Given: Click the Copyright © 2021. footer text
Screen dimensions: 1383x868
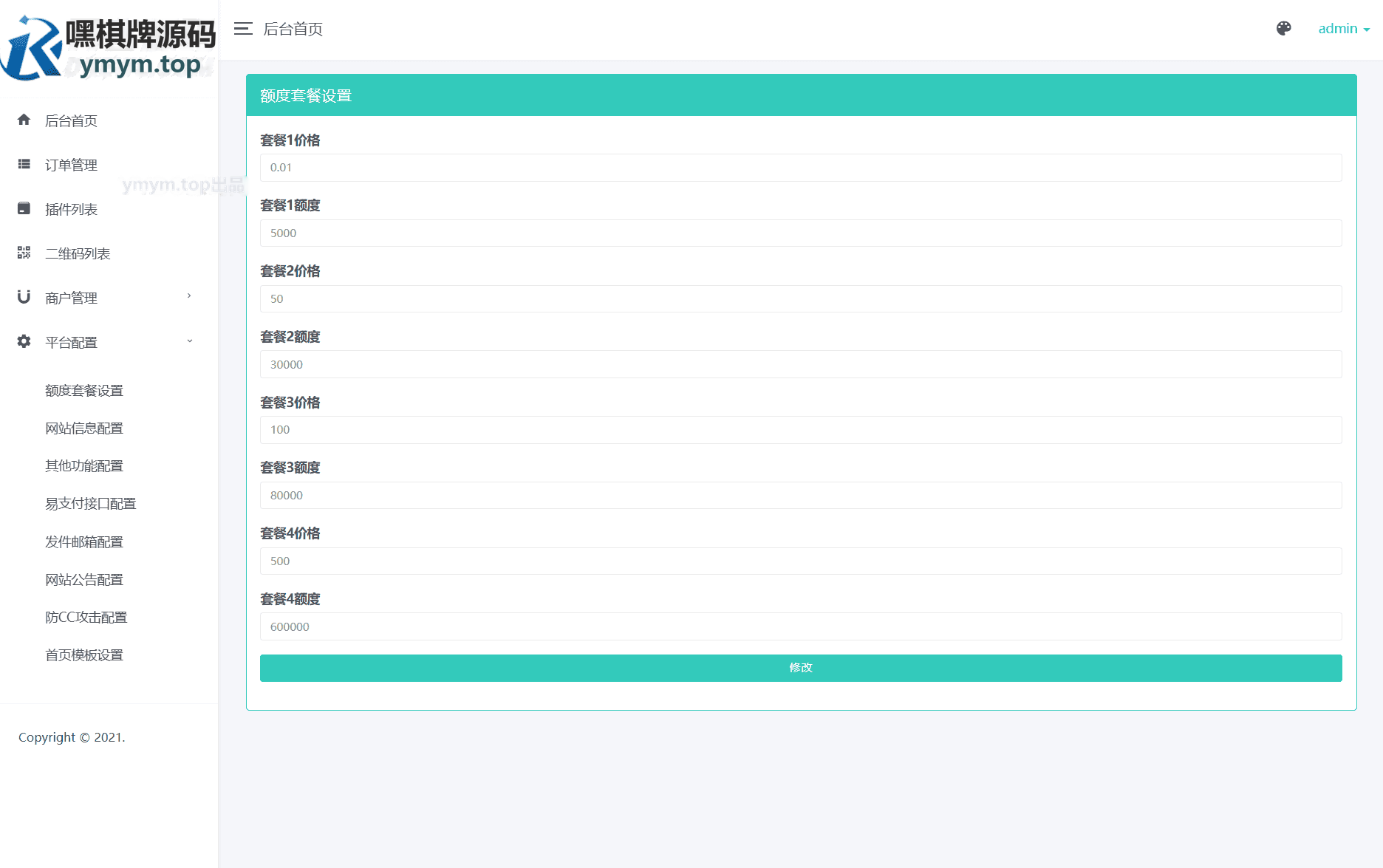Looking at the screenshot, I should [x=72, y=737].
